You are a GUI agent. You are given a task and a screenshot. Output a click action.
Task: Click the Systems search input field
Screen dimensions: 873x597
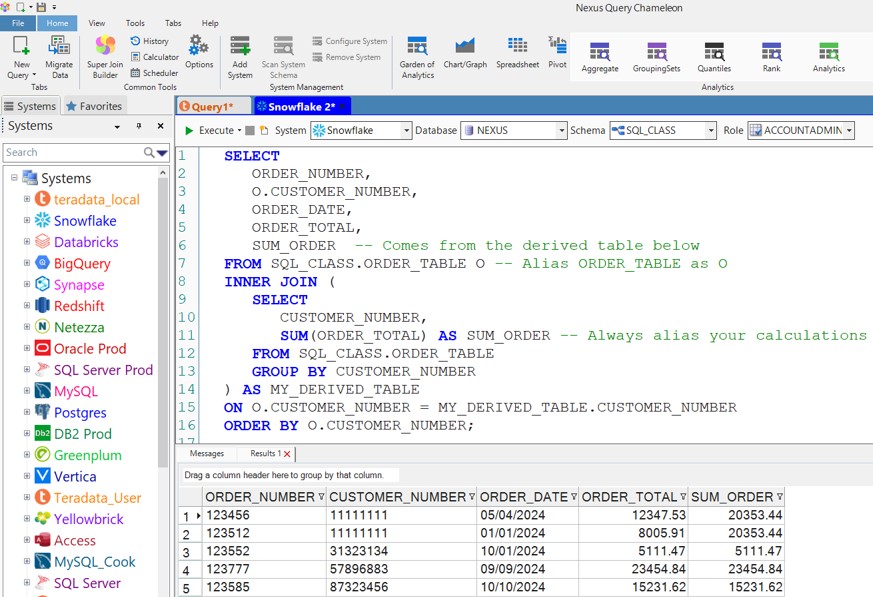point(72,152)
